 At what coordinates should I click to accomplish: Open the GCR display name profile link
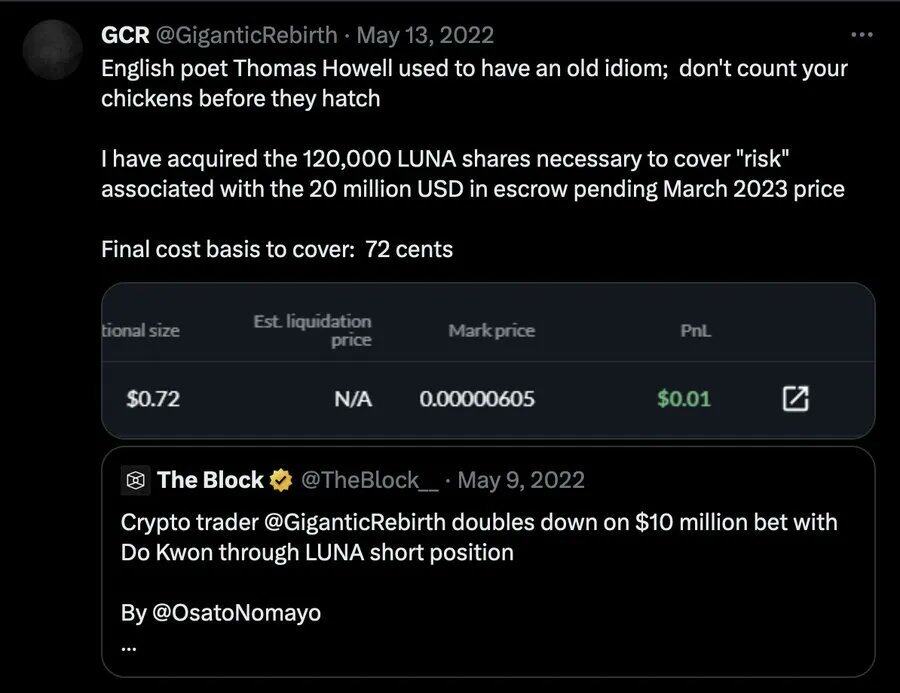123,35
